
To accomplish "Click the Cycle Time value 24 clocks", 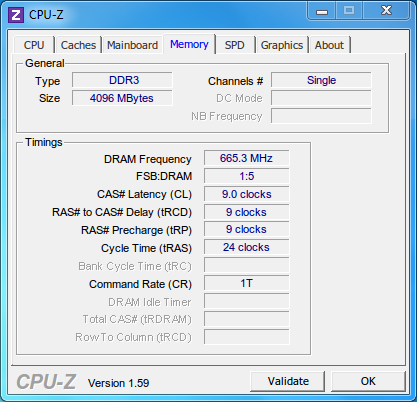I will coord(247,247).
